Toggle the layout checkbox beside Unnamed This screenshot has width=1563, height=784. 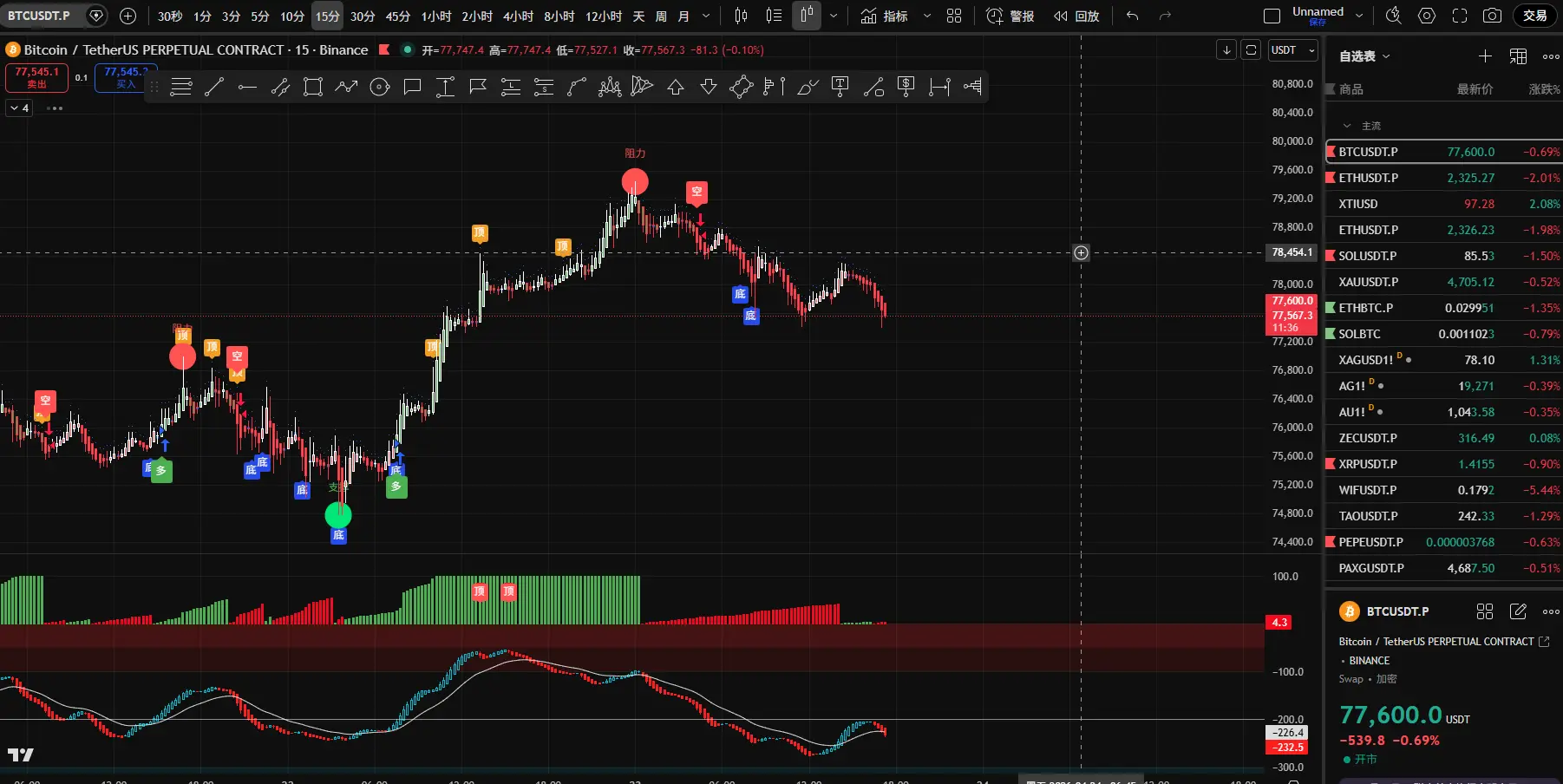point(1272,16)
